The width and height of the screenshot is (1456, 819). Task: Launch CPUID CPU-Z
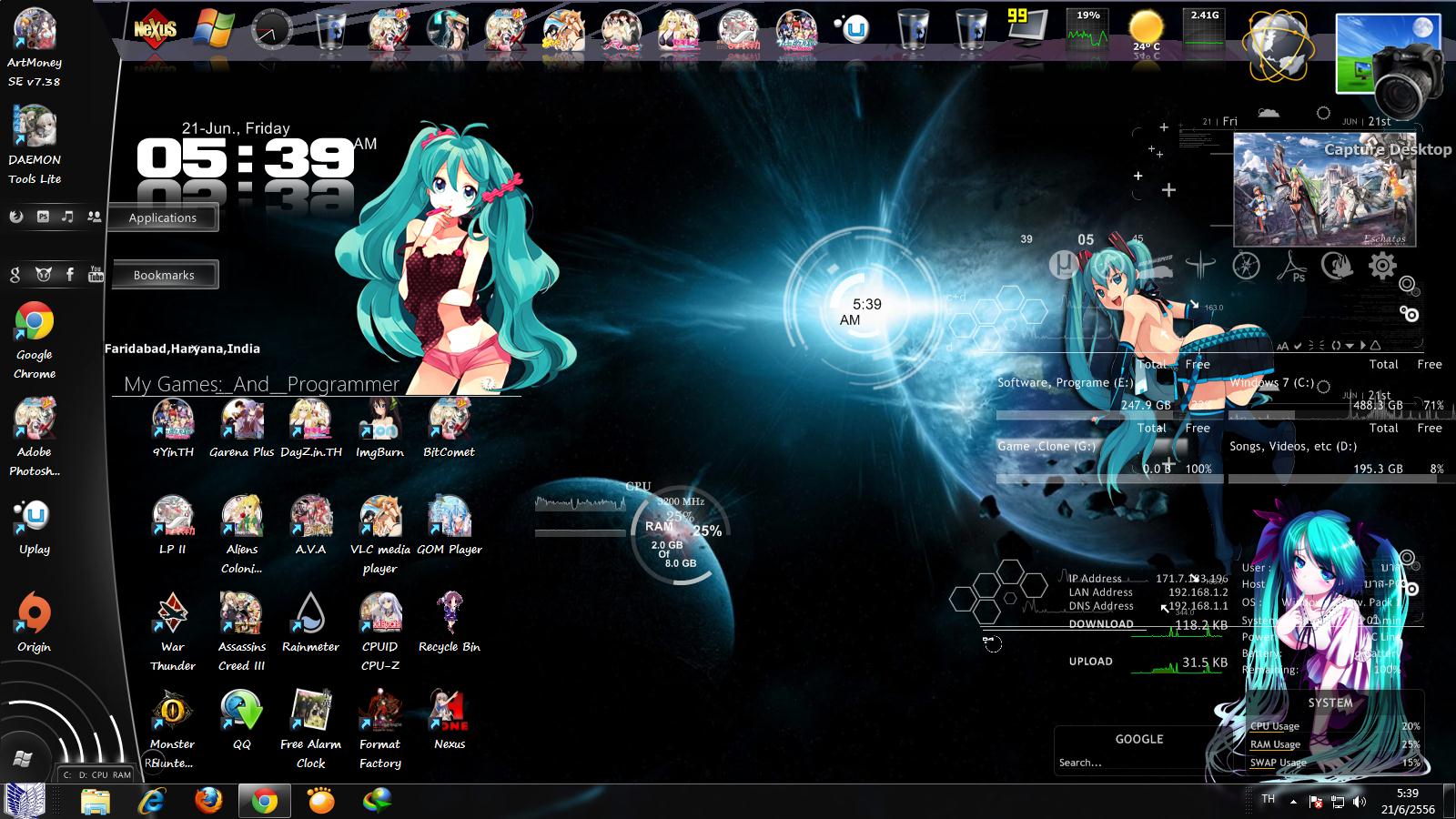(x=379, y=632)
